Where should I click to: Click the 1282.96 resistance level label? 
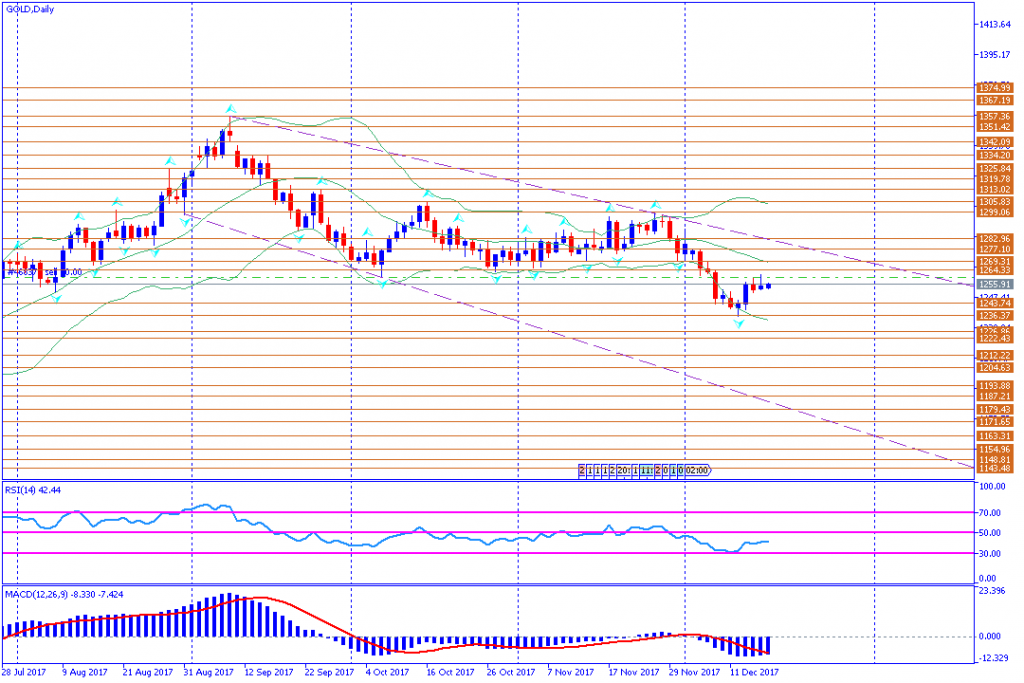995,238
